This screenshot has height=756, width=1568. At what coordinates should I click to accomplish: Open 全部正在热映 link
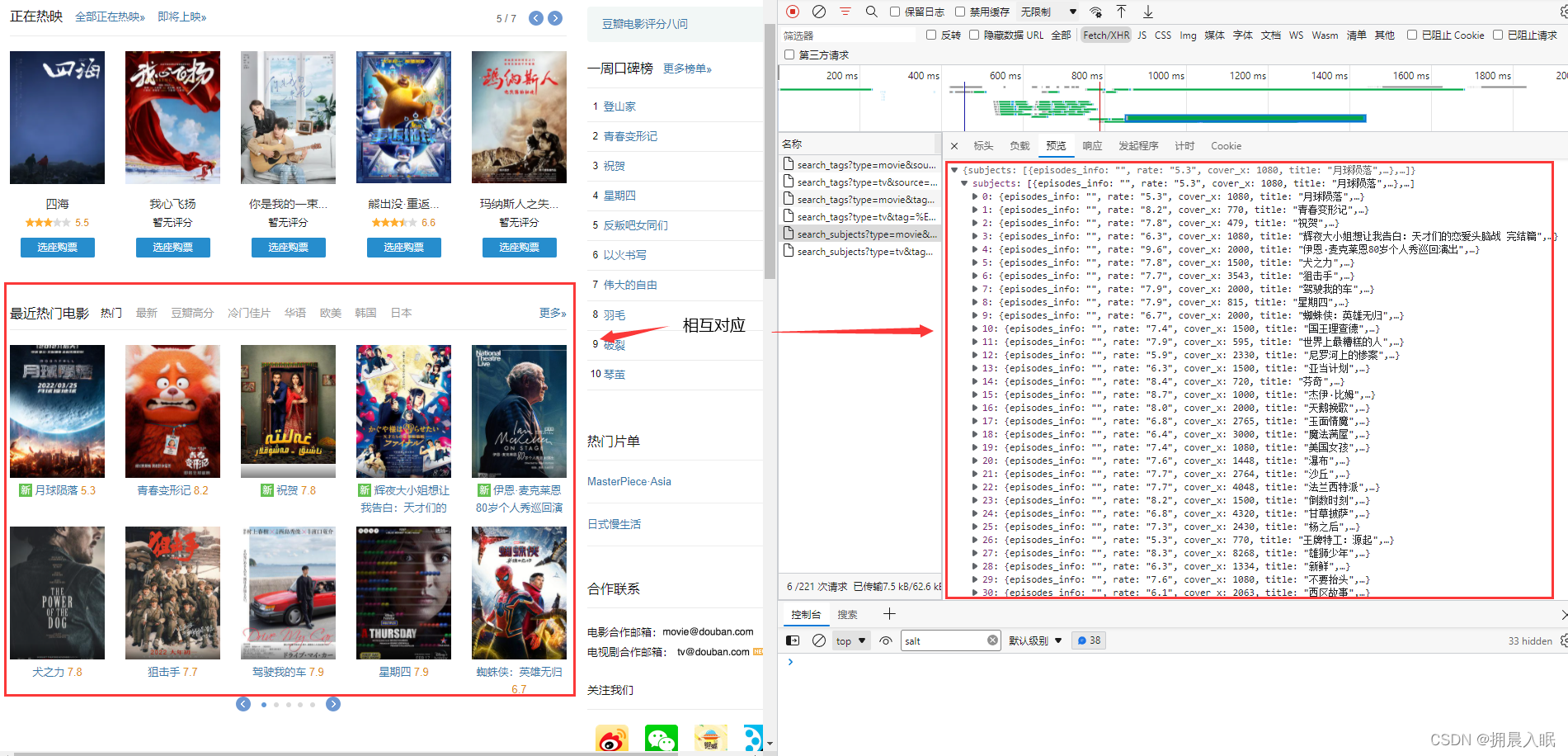[110, 17]
